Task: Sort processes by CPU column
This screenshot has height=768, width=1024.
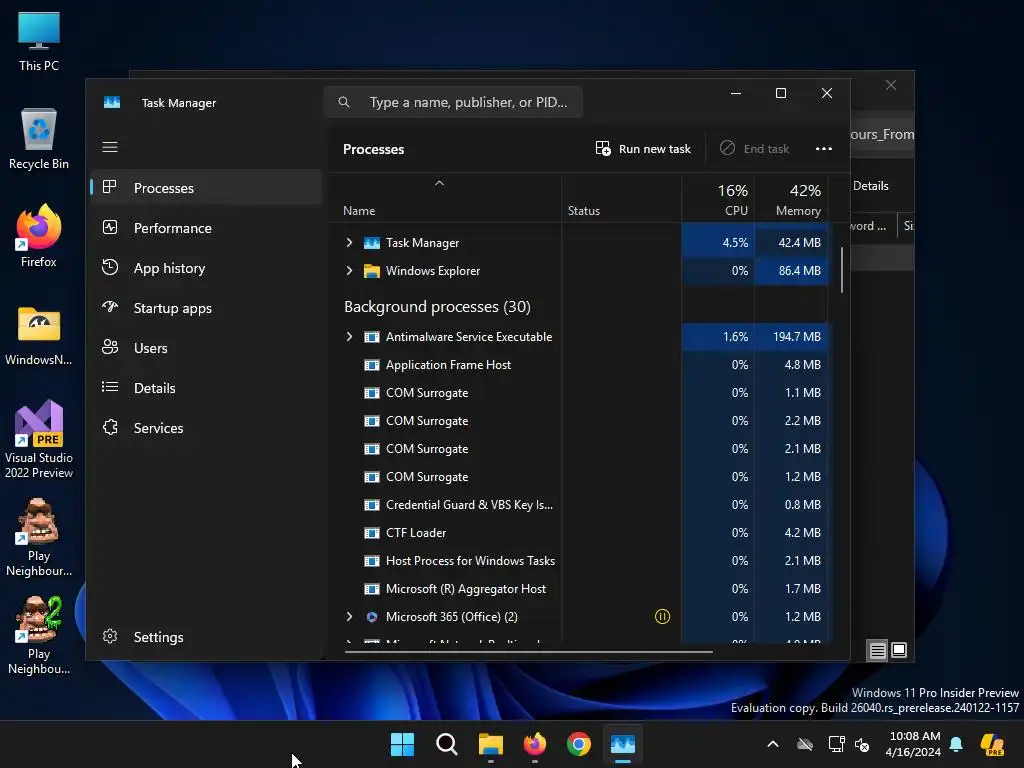Action: [x=718, y=199]
